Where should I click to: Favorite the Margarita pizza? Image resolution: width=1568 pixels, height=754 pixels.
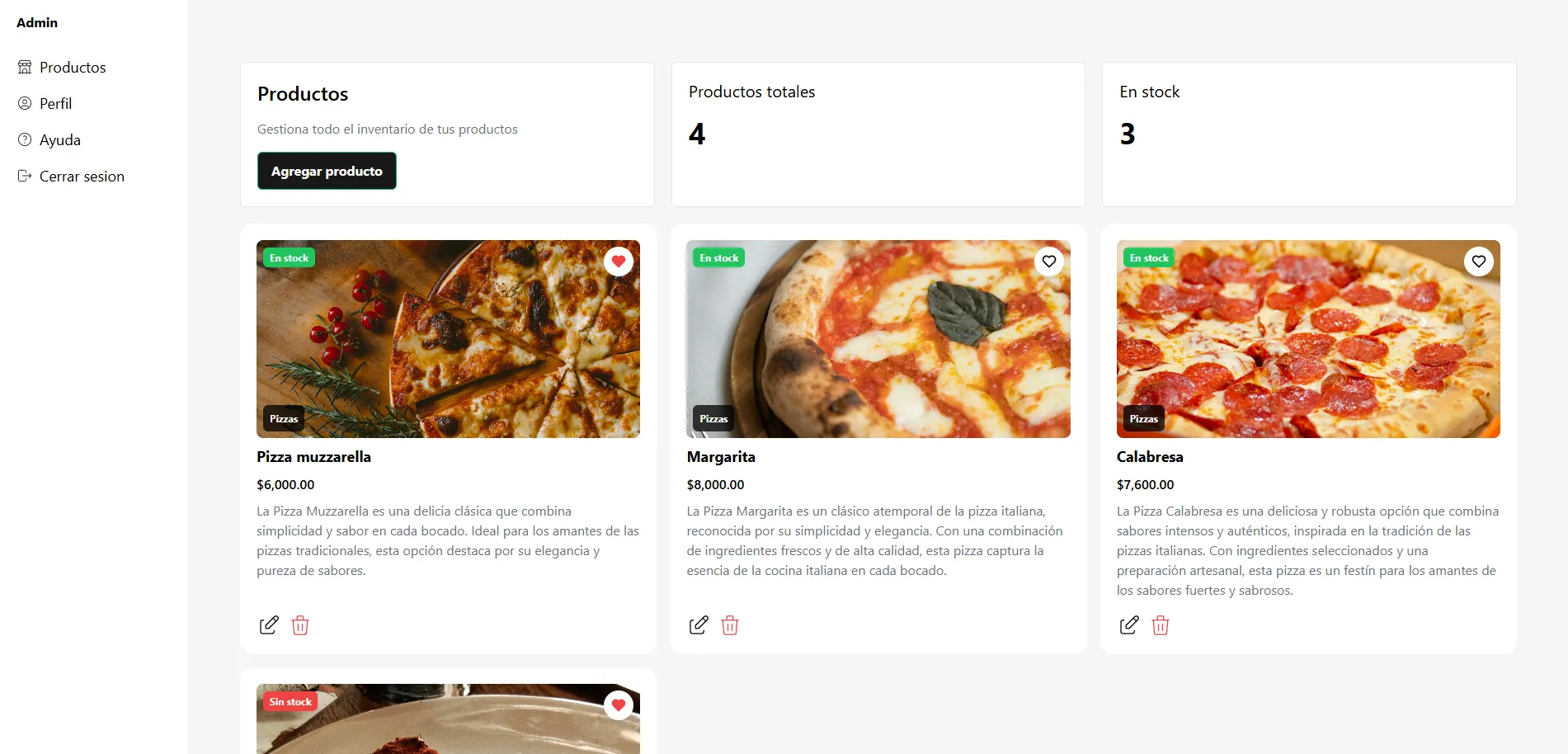tap(1049, 262)
